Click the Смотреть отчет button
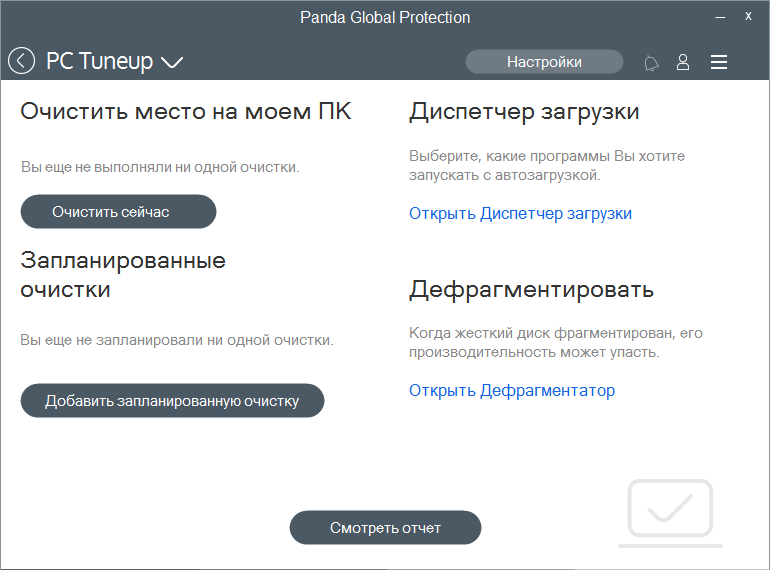This screenshot has width=770, height=570. tap(385, 528)
